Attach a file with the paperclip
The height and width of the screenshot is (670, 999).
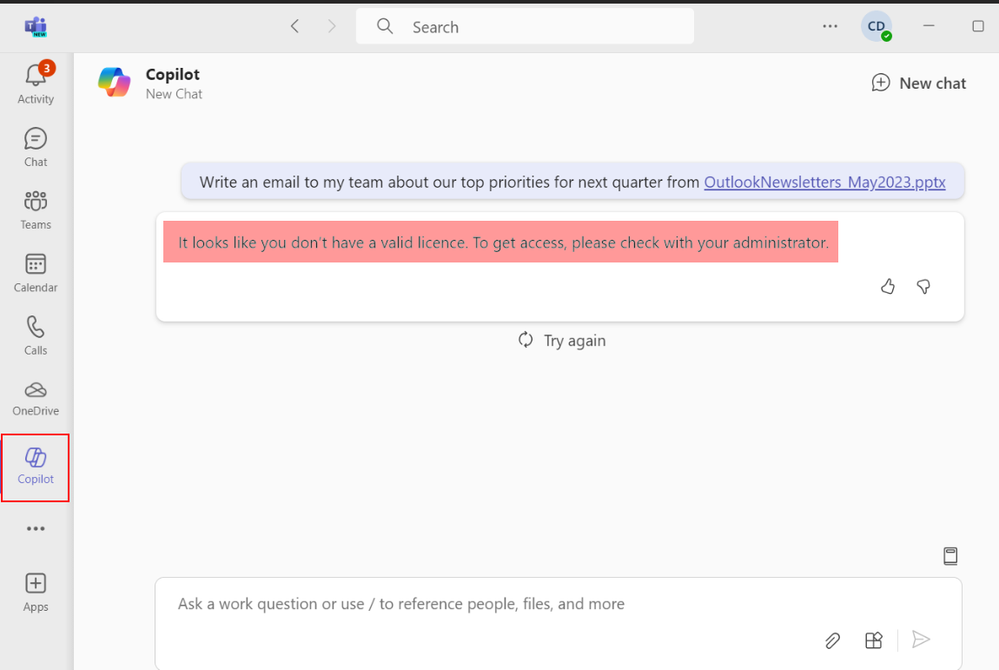tap(832, 640)
